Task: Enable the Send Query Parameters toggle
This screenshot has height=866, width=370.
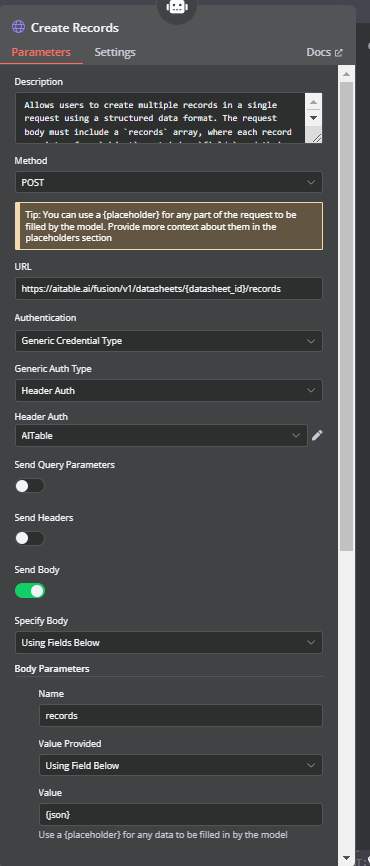Action: (30, 486)
